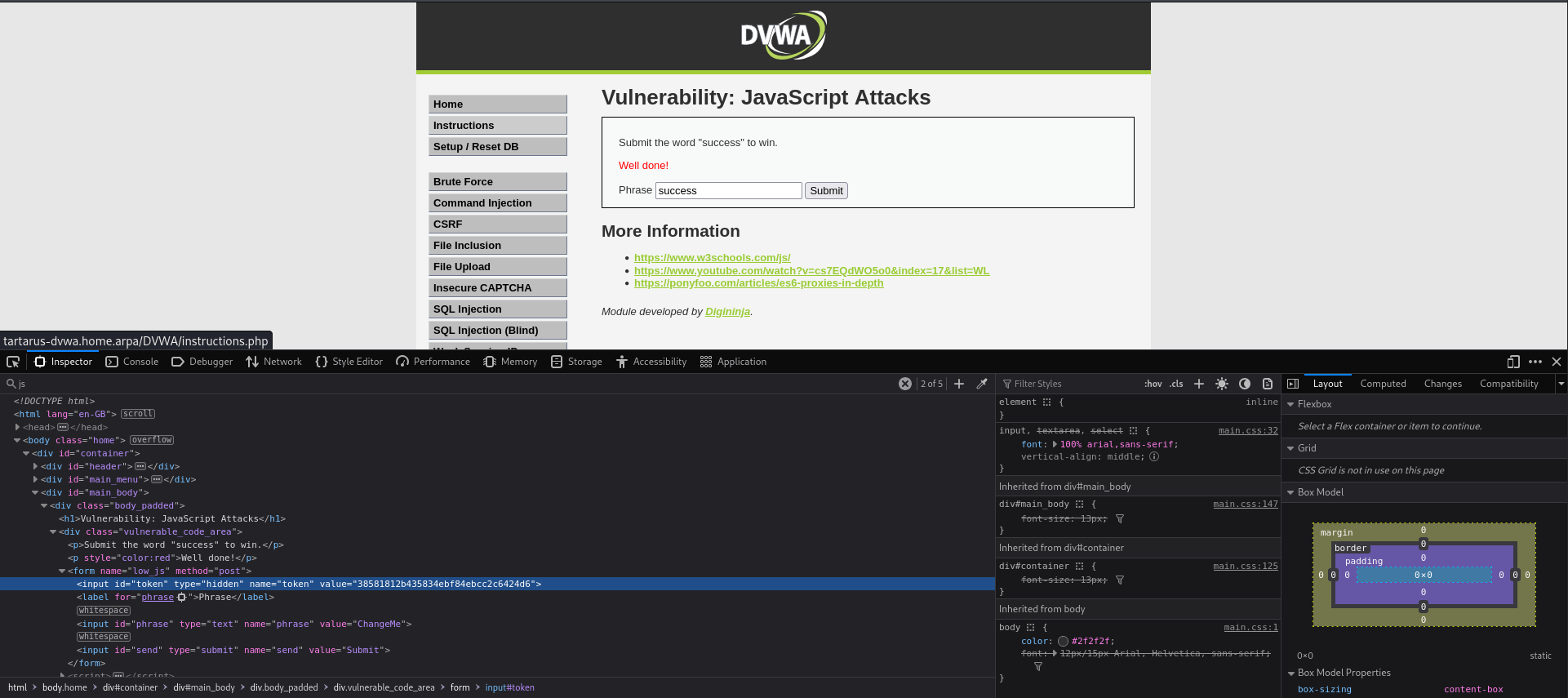The height and width of the screenshot is (698, 1568).
Task: Open the w3schools JS link
Action: click(x=712, y=257)
